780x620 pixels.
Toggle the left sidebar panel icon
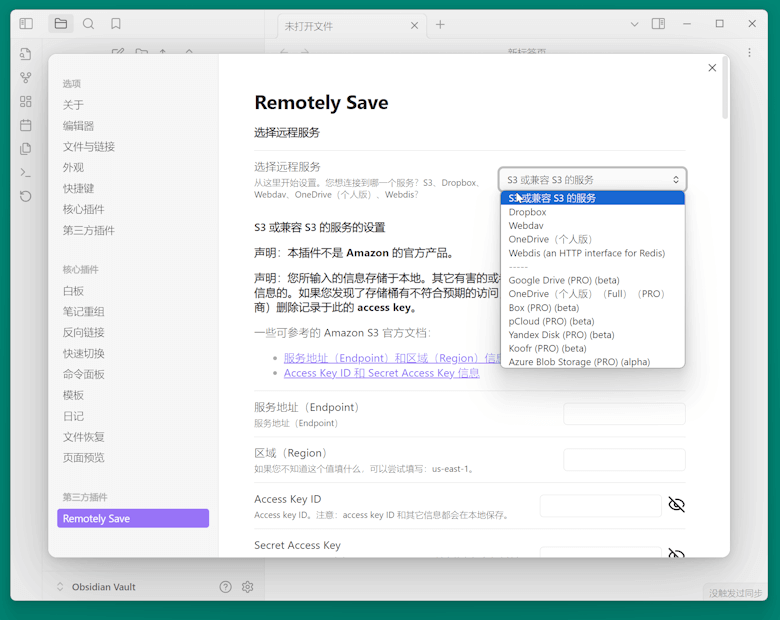(x=26, y=24)
